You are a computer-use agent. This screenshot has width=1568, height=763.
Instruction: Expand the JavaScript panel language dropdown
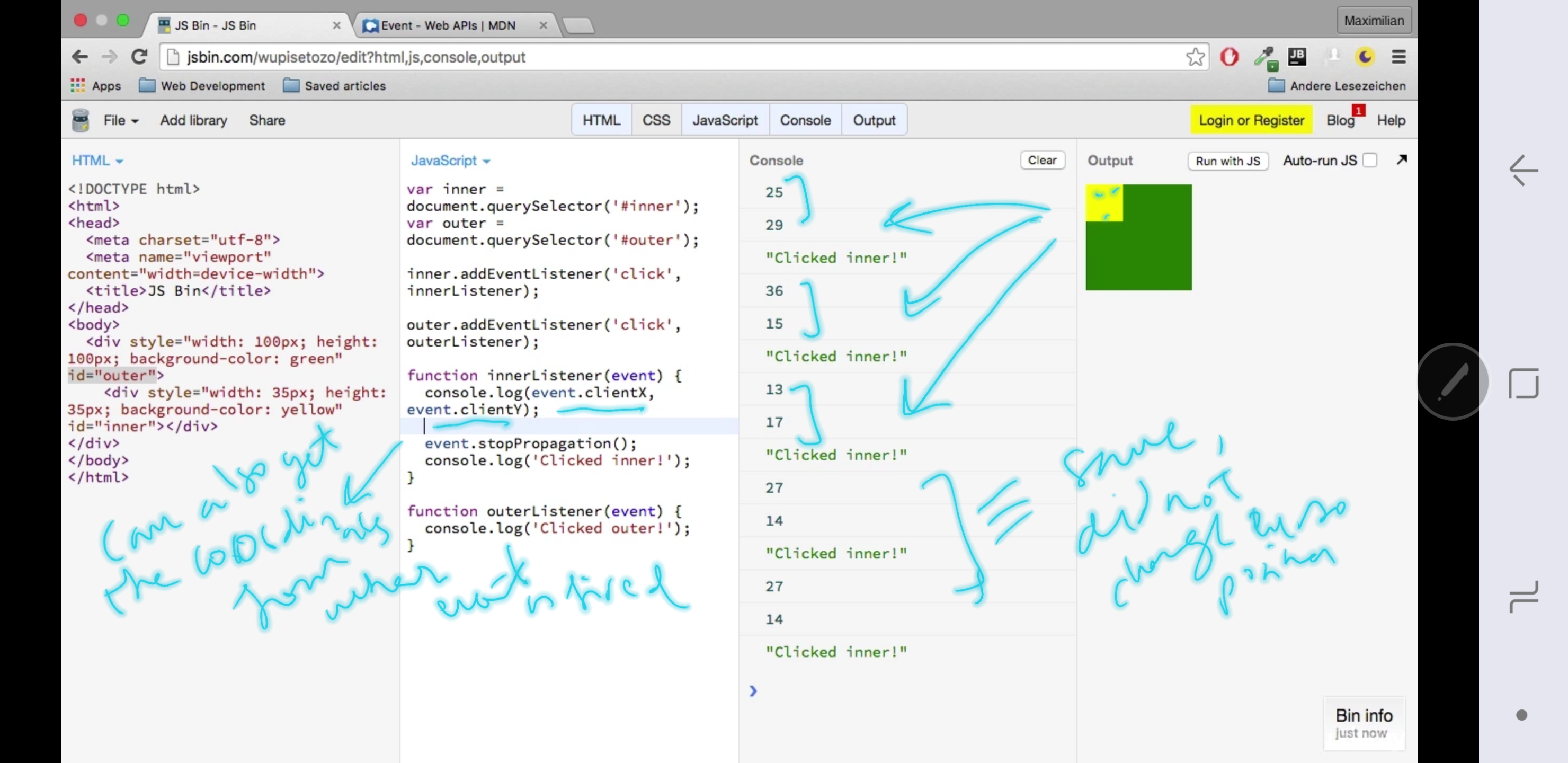[x=450, y=160]
